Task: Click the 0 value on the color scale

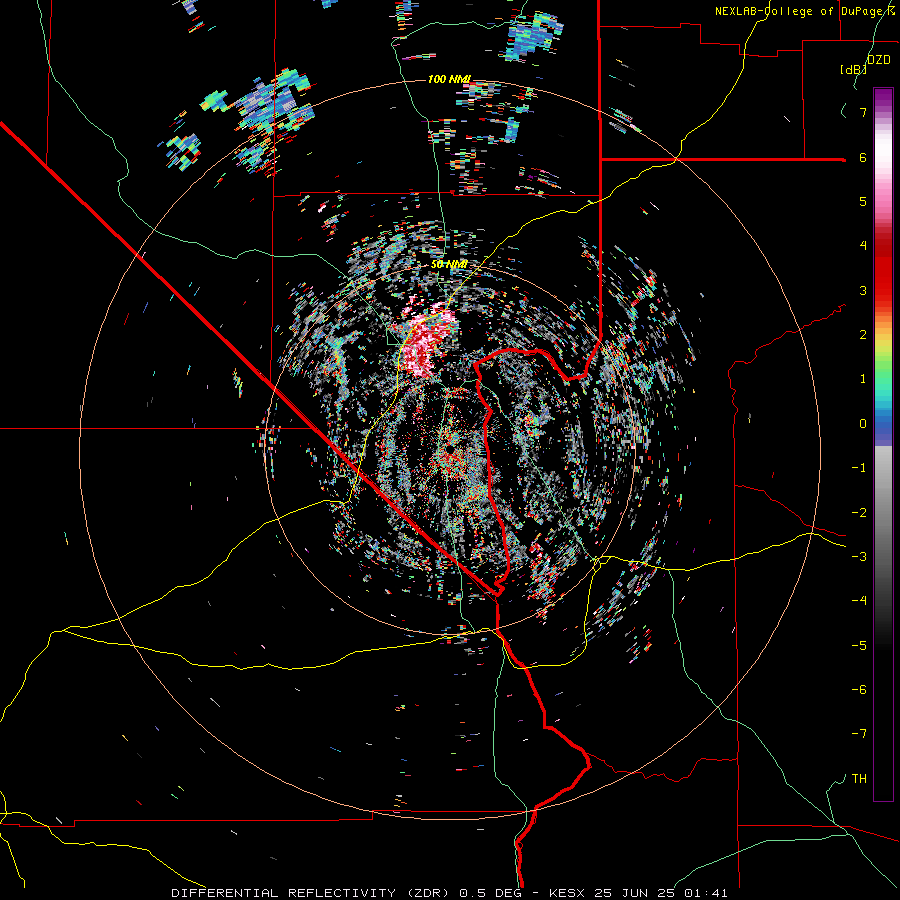Action: [863, 423]
